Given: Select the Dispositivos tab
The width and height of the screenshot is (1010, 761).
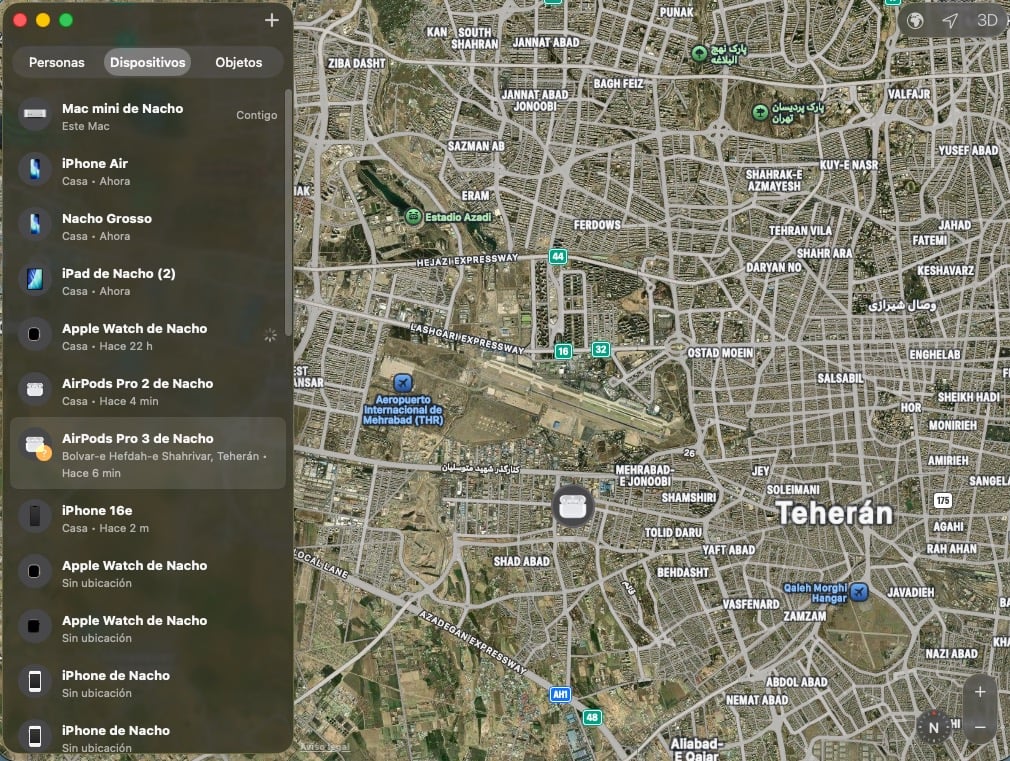Looking at the screenshot, I should click(x=148, y=62).
